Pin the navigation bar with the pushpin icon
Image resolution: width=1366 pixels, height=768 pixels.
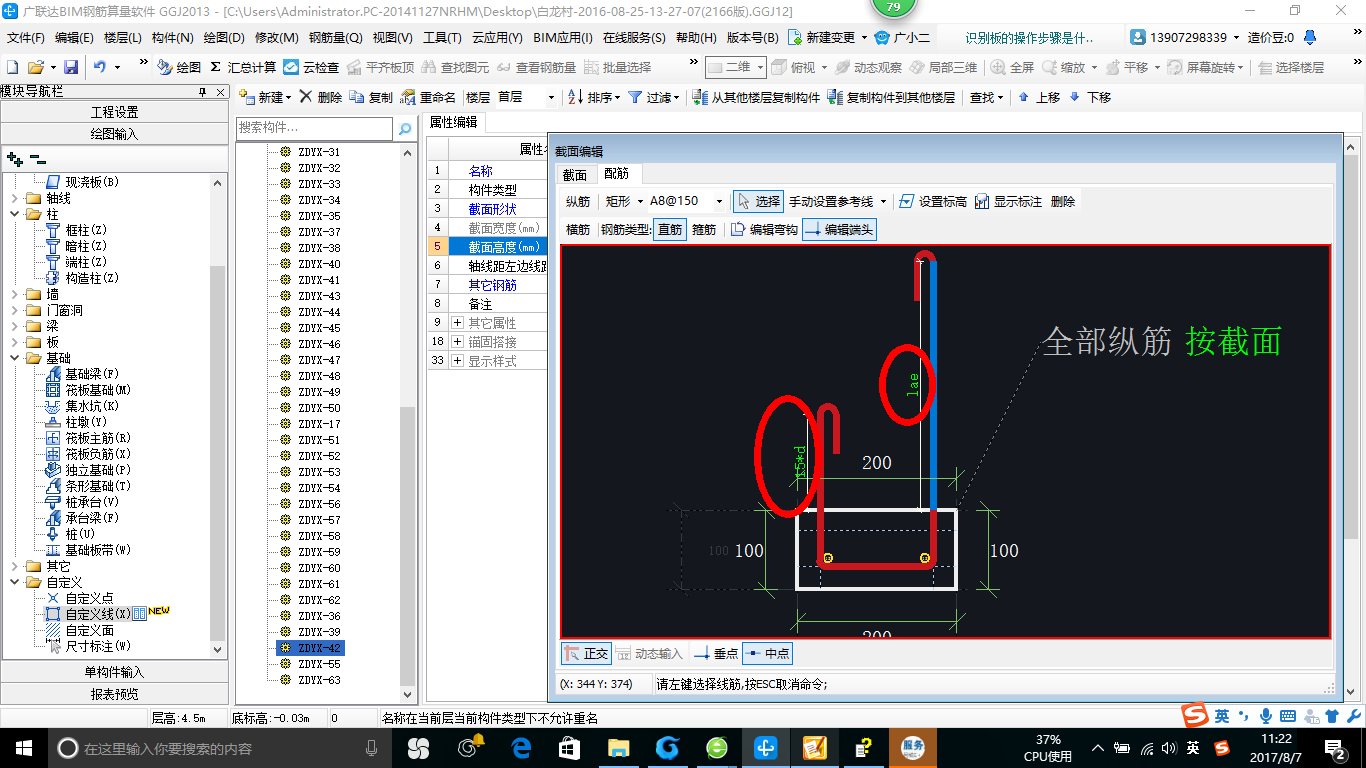point(203,91)
